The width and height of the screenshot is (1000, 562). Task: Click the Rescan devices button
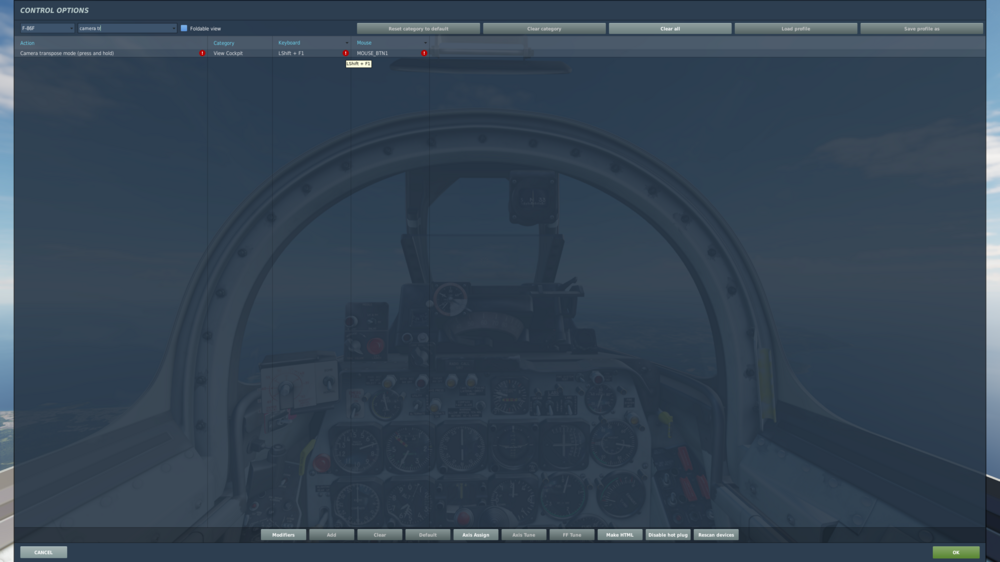coord(716,535)
